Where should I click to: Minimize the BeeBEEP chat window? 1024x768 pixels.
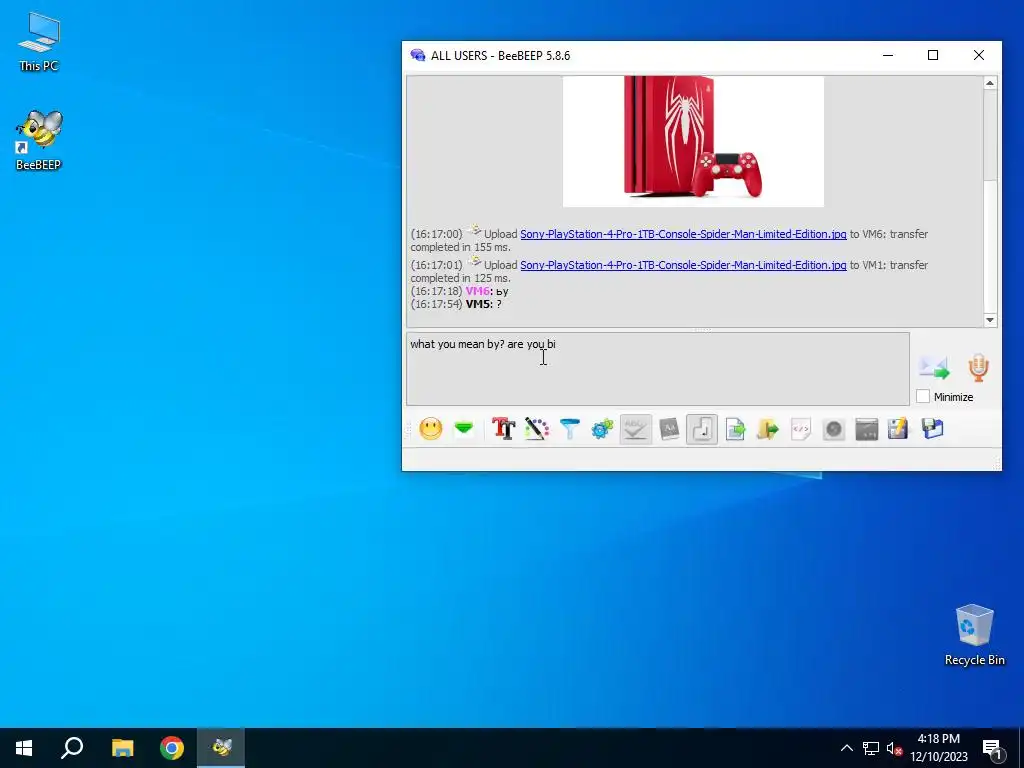click(888, 56)
